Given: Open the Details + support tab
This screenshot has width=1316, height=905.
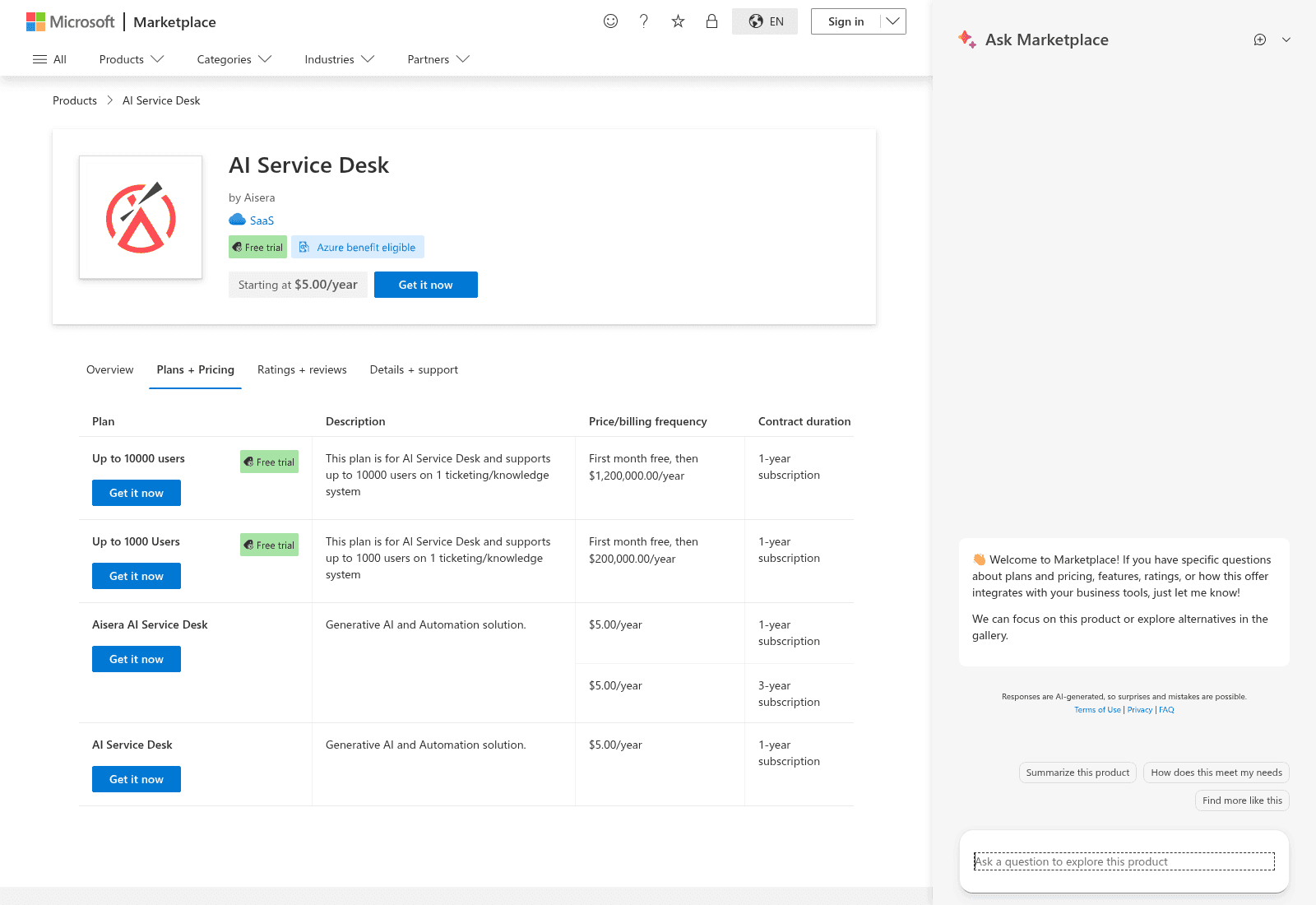Looking at the screenshot, I should click(x=414, y=369).
